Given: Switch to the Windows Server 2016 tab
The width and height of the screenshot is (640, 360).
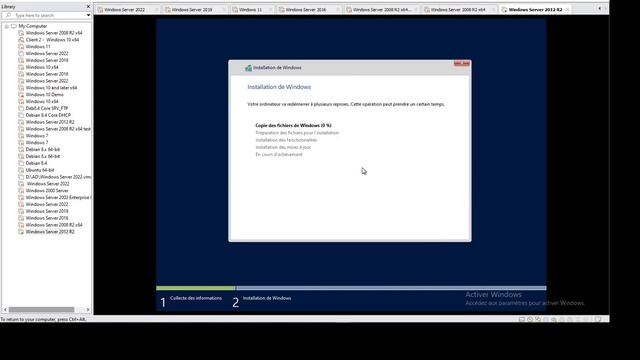Looking at the screenshot, I should tap(305, 9).
